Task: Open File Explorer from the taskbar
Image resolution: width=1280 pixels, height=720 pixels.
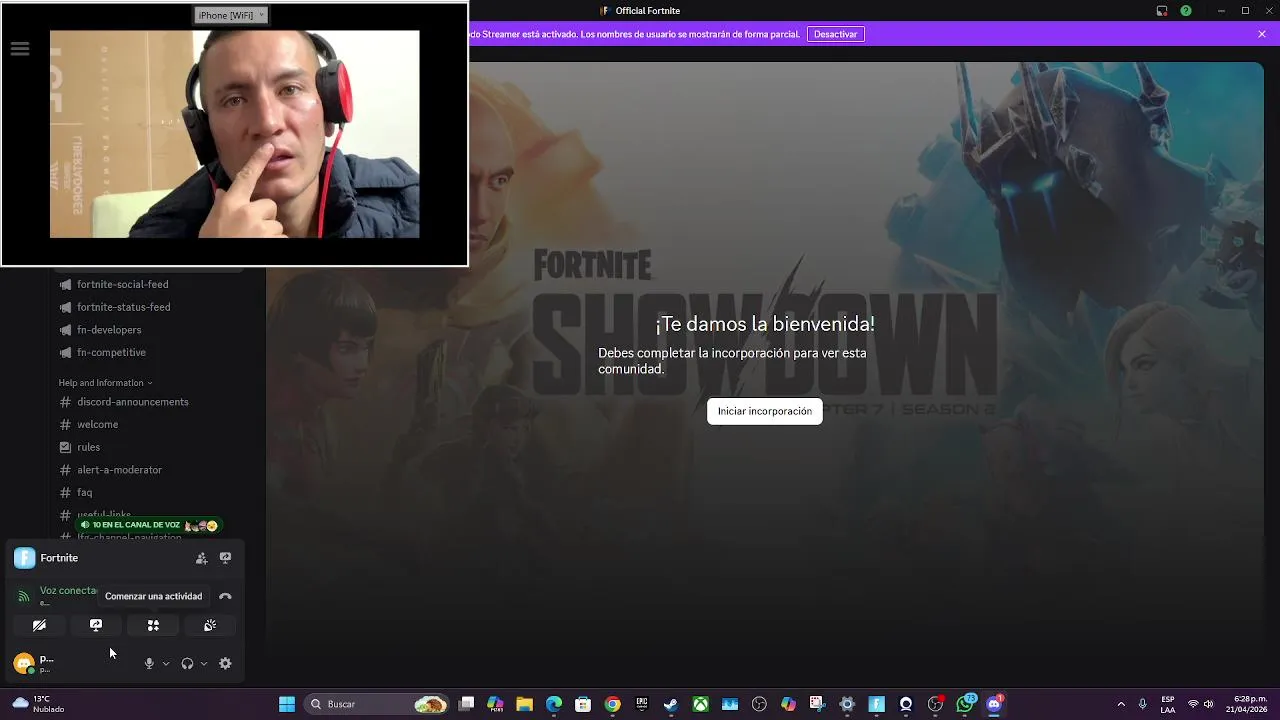Action: pos(525,704)
